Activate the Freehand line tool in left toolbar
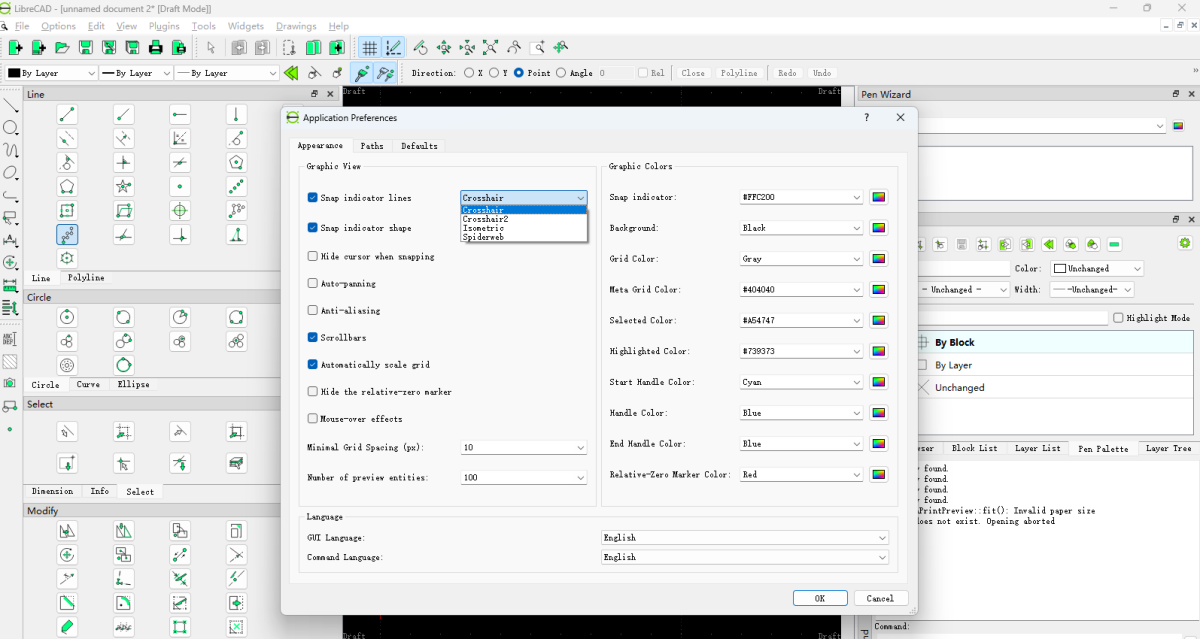Image resolution: width=1200 pixels, height=639 pixels. pyautogui.click(x=11, y=150)
